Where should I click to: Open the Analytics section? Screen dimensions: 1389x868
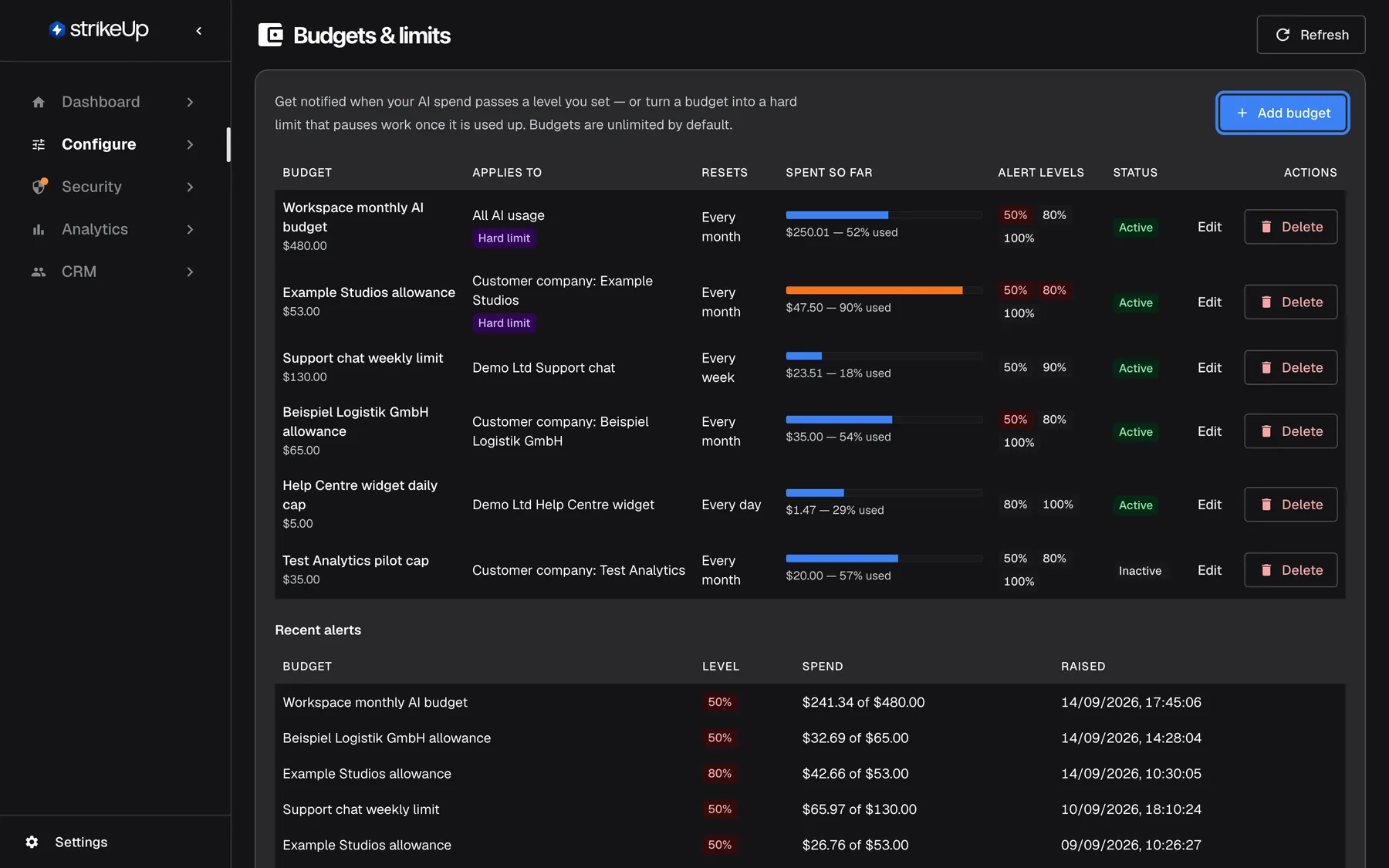113,229
